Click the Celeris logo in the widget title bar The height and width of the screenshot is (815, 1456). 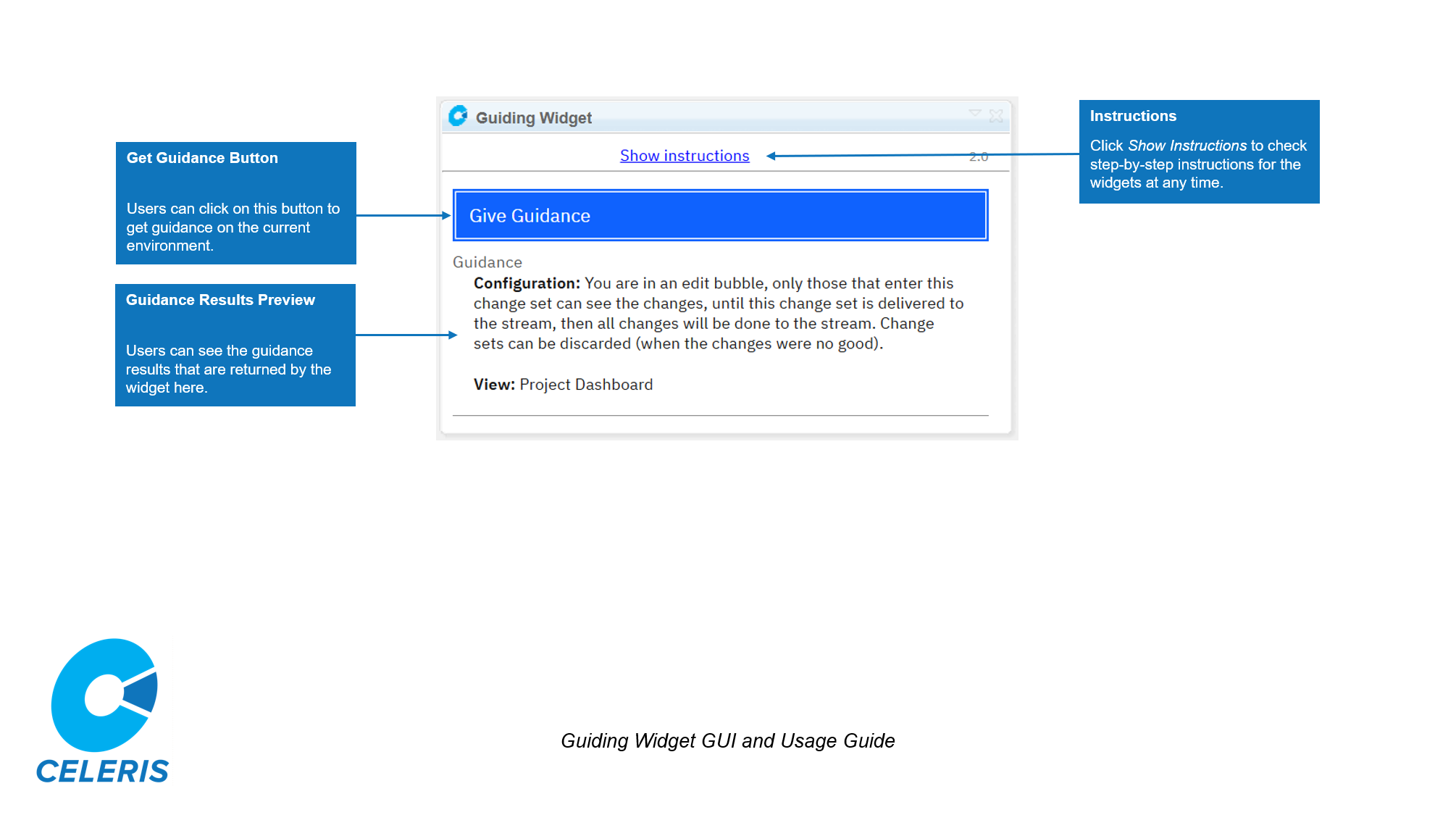459,117
